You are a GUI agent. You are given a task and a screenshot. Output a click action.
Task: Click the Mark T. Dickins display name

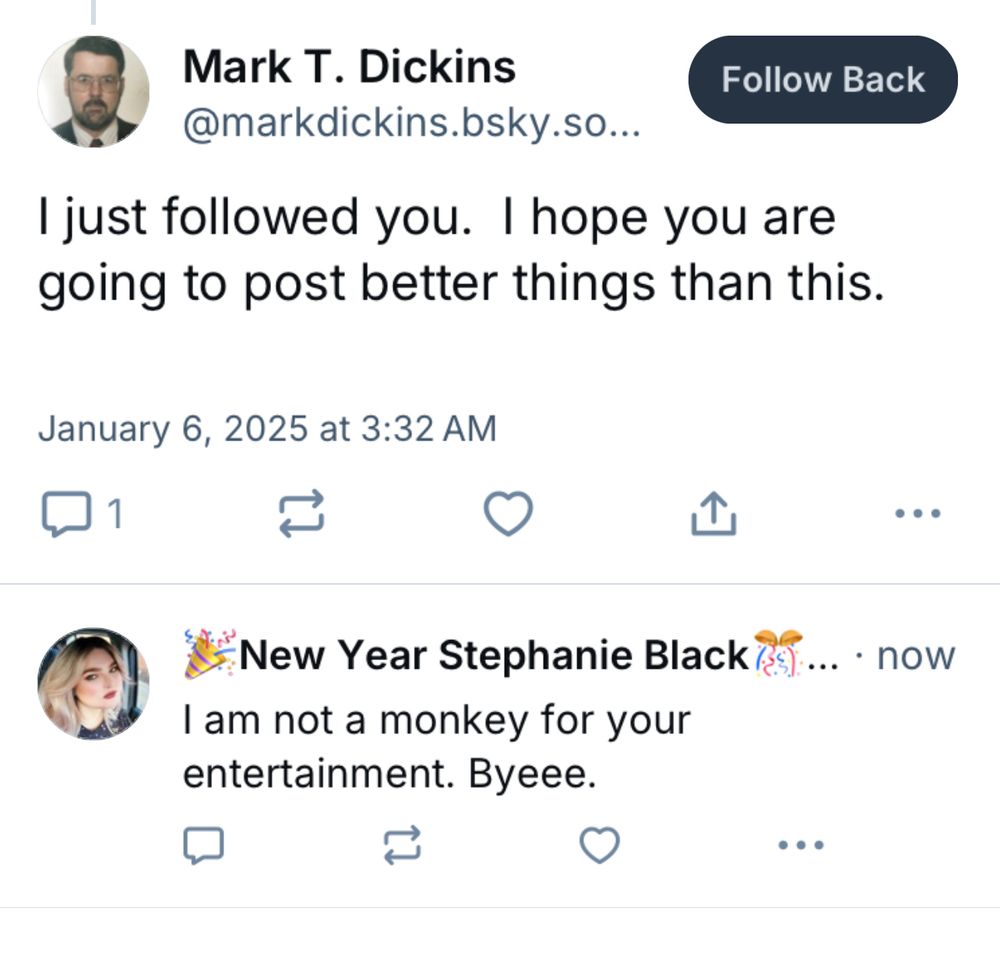(349, 67)
